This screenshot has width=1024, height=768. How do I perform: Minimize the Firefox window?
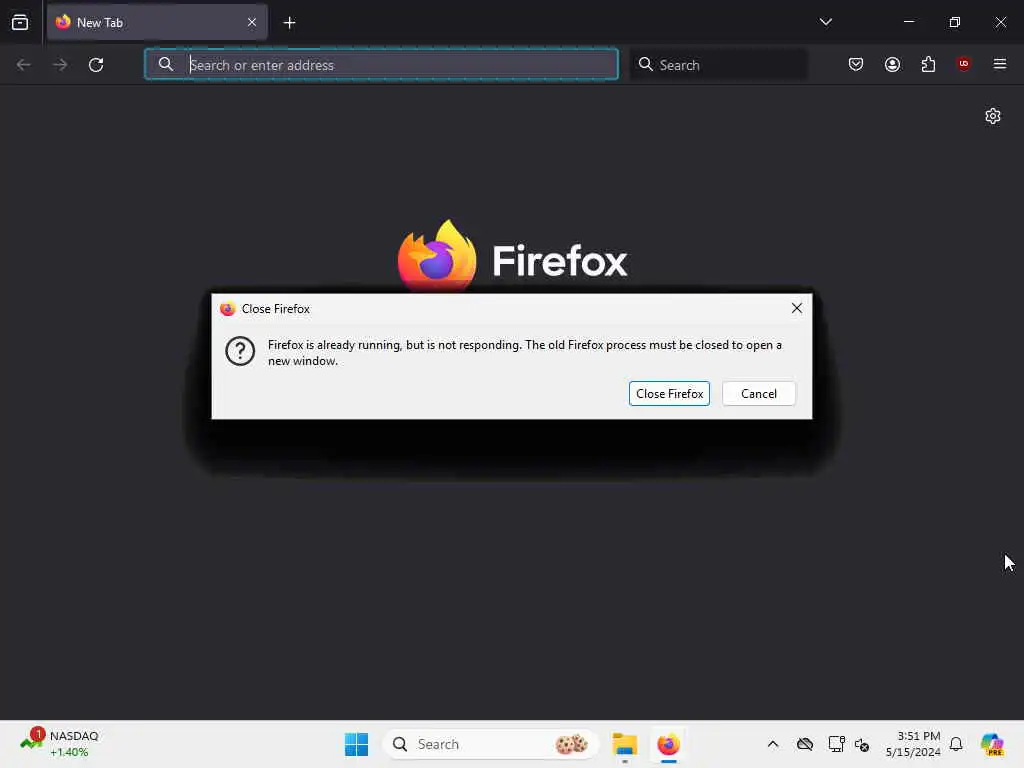(908, 22)
